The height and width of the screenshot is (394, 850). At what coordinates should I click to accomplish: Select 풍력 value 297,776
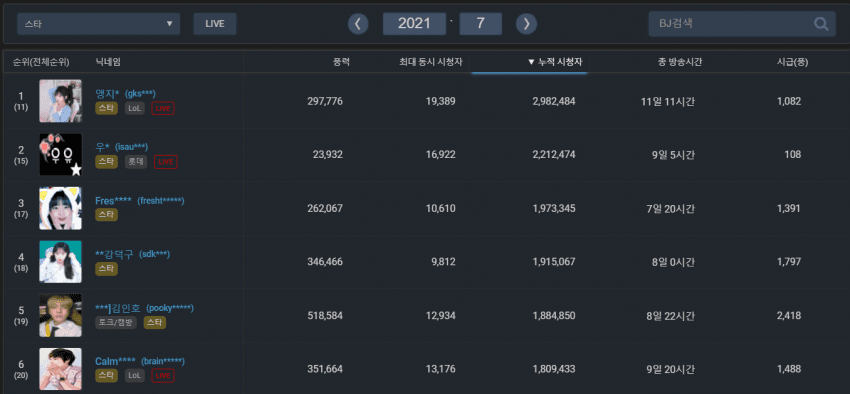(x=325, y=101)
